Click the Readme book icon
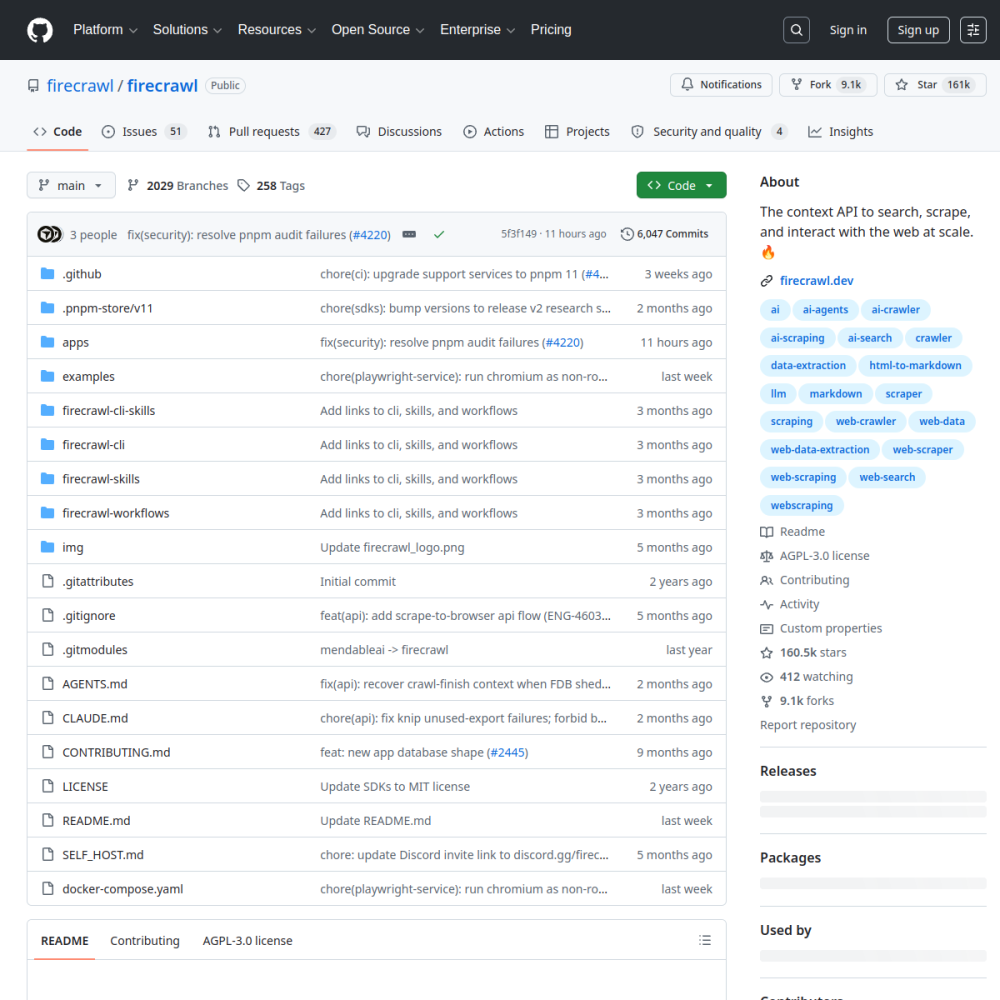Viewport: 1000px width, 1000px height. (766, 532)
